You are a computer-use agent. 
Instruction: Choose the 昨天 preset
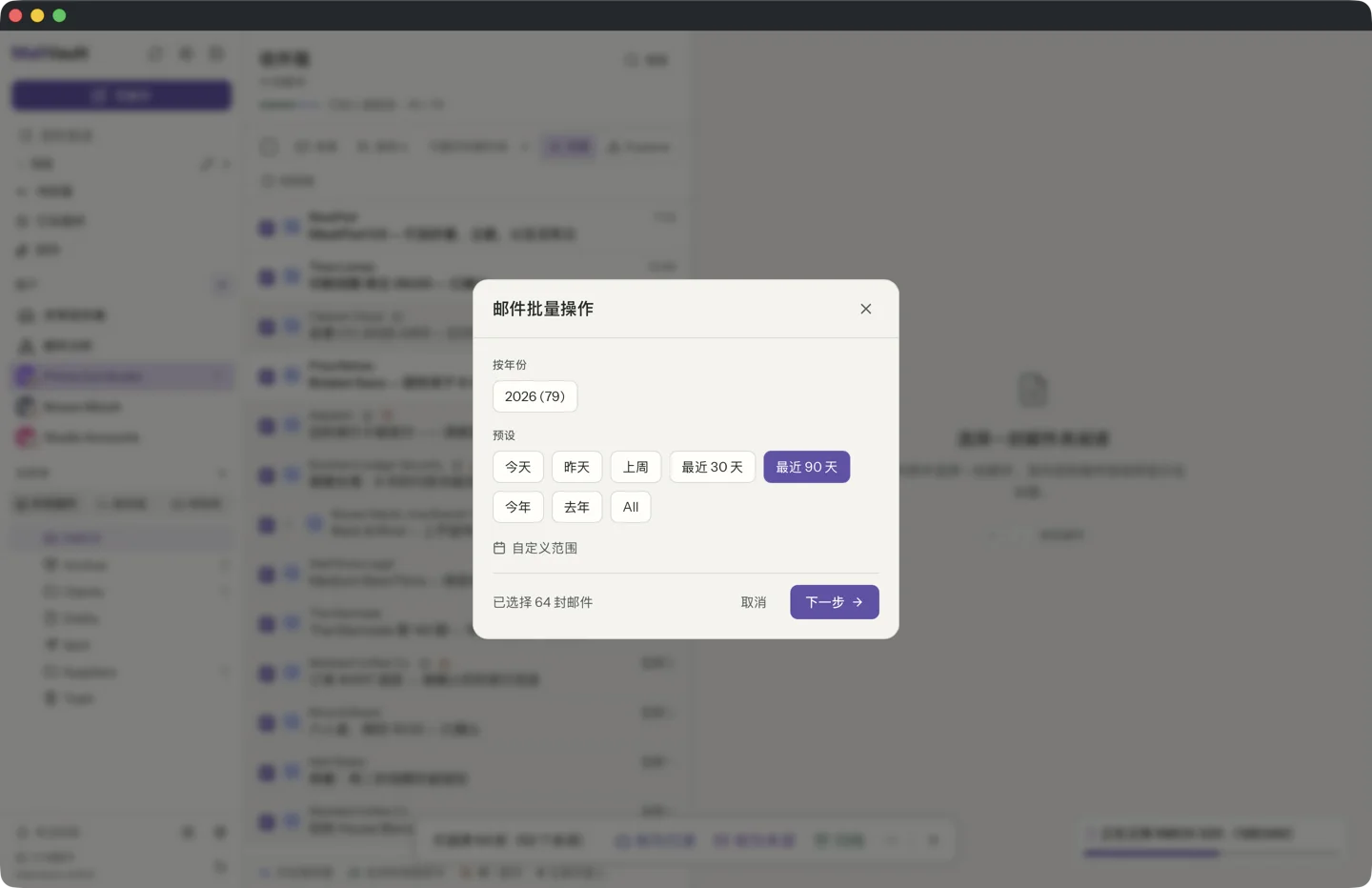coord(577,467)
